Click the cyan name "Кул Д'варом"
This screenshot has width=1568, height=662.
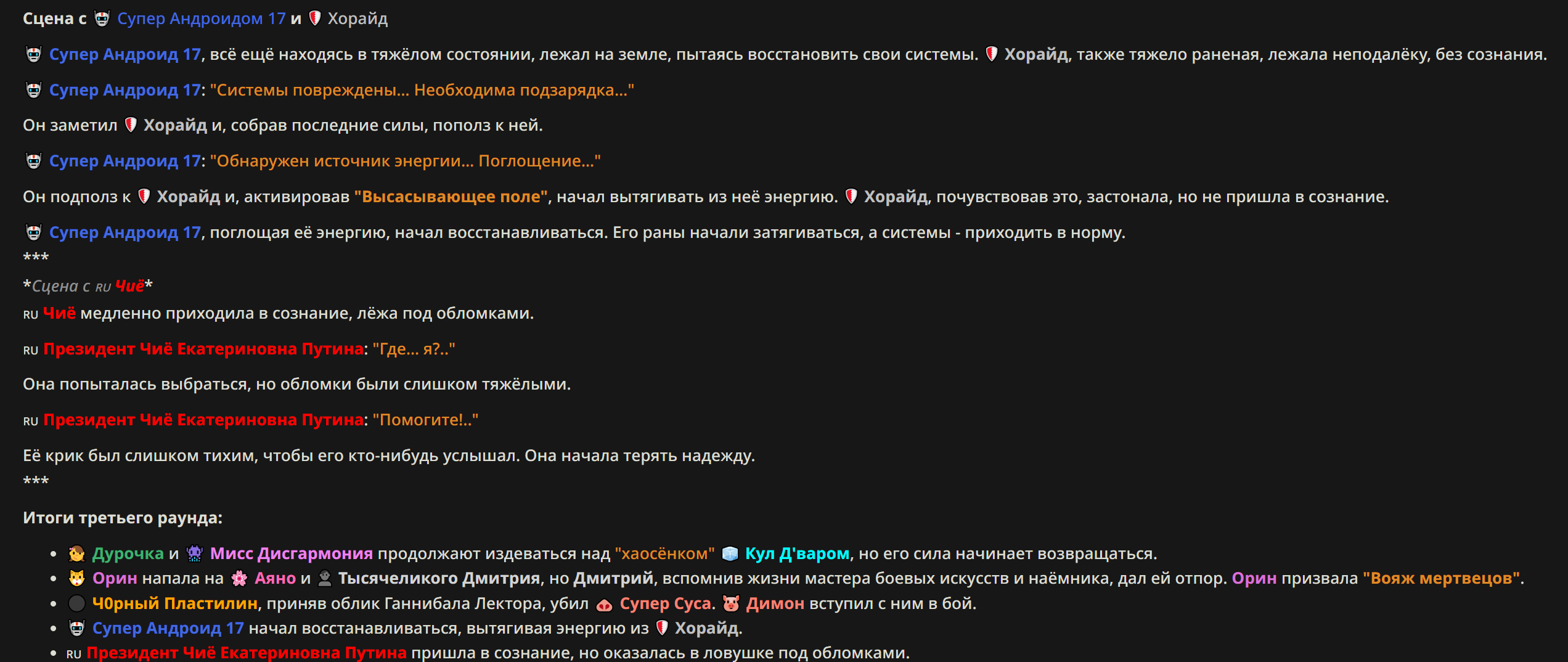tap(797, 554)
